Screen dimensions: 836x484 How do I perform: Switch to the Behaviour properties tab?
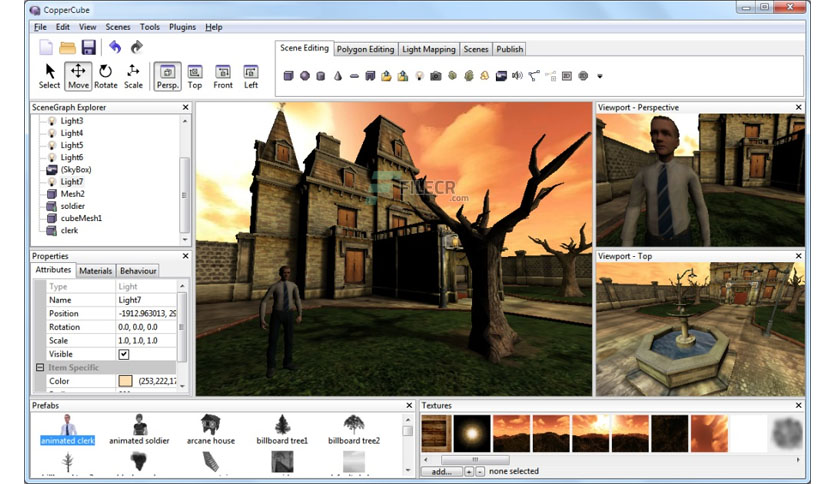coord(138,271)
